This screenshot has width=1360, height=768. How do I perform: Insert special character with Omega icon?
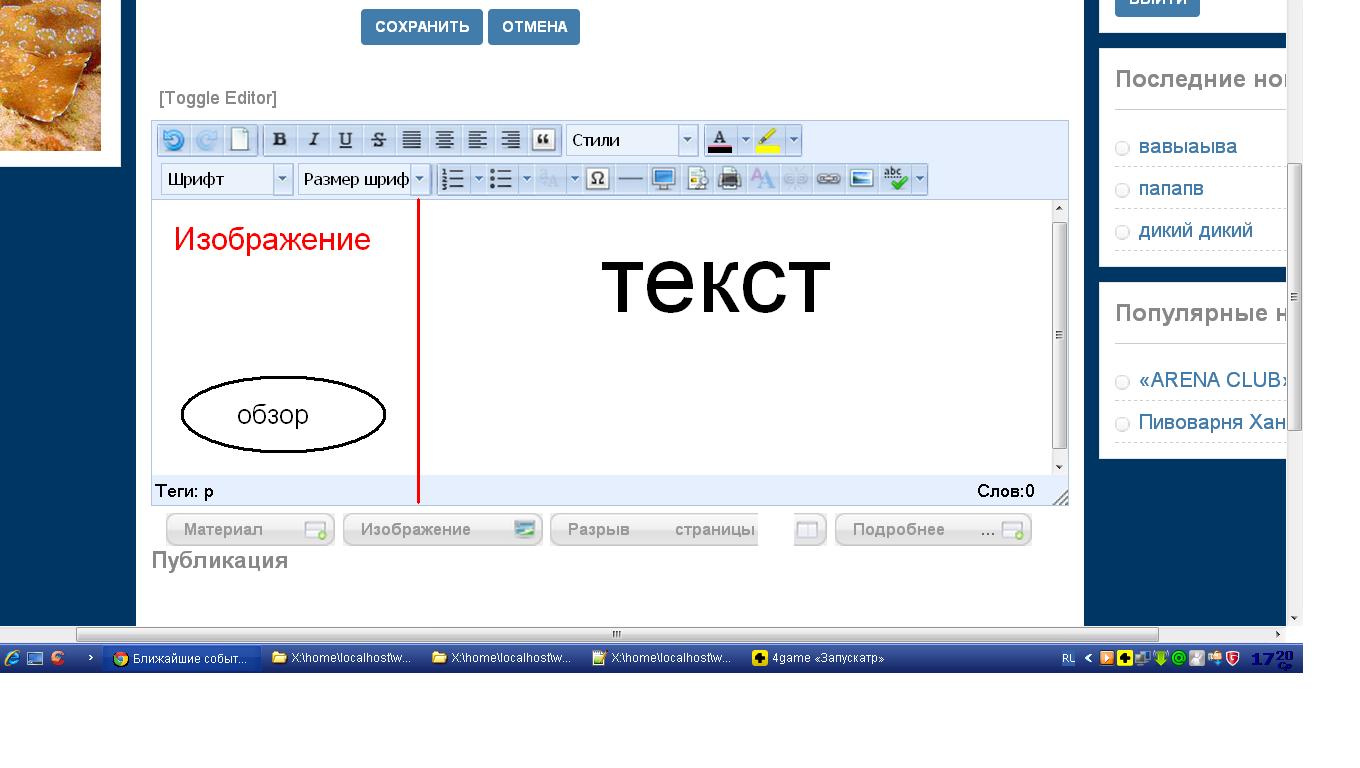597,179
